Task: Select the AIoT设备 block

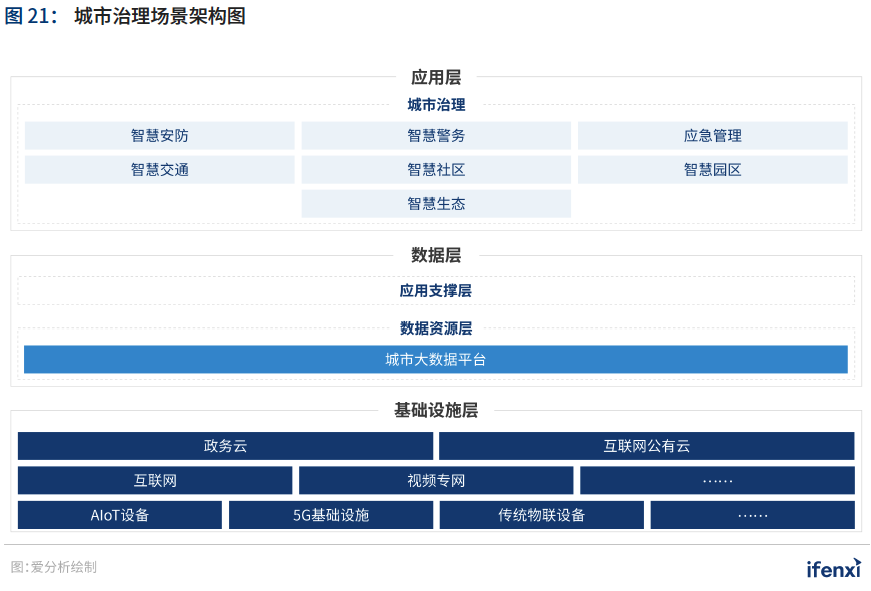Action: (x=118, y=515)
